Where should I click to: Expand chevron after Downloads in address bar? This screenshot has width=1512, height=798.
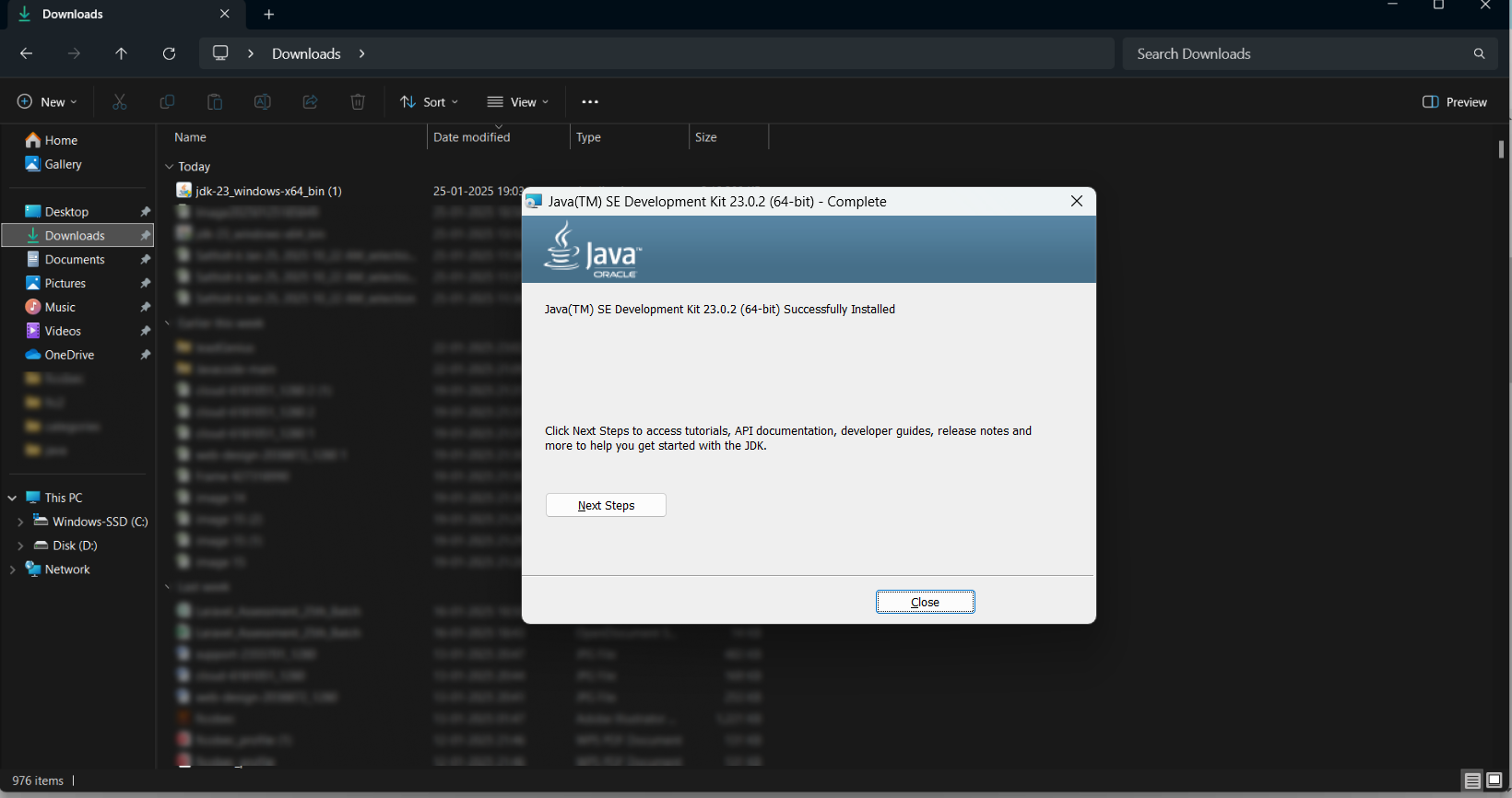click(361, 53)
